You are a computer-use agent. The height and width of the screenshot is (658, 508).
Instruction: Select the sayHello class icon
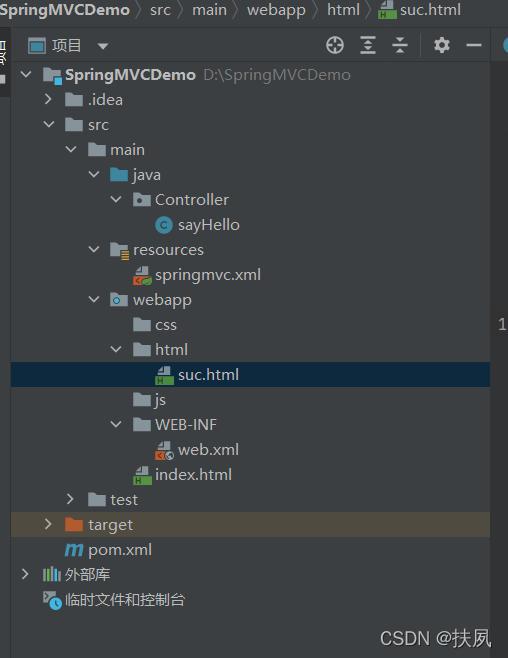tap(164, 225)
